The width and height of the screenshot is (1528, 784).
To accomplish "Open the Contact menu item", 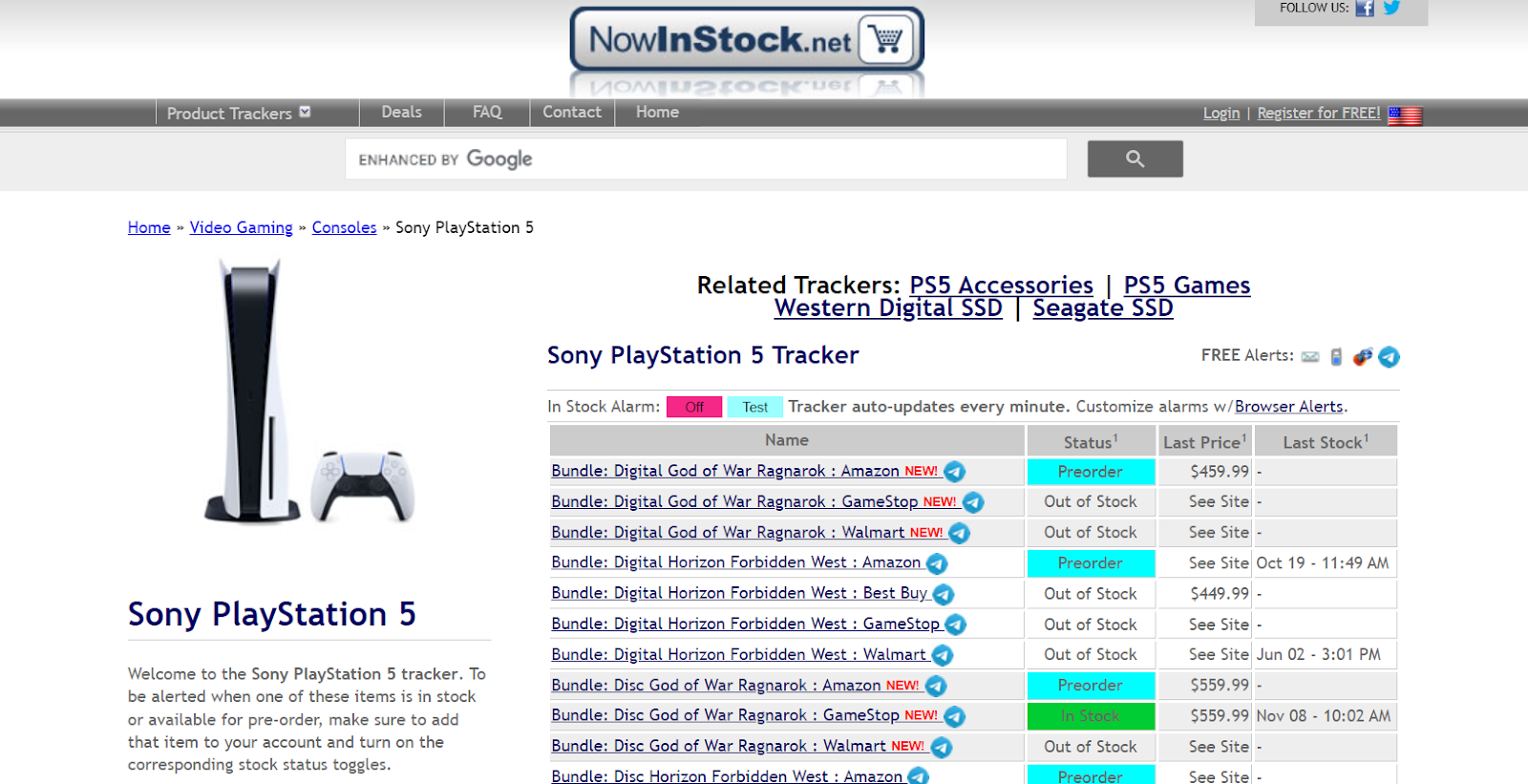I will point(572,112).
